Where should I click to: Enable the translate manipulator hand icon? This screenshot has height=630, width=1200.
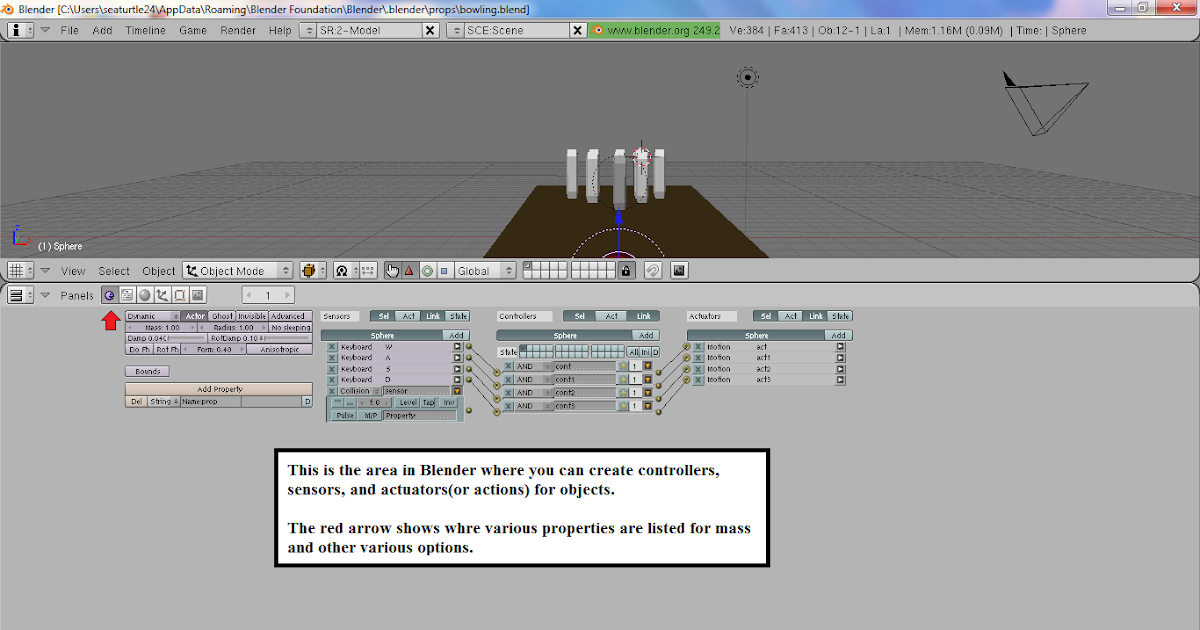point(392,270)
